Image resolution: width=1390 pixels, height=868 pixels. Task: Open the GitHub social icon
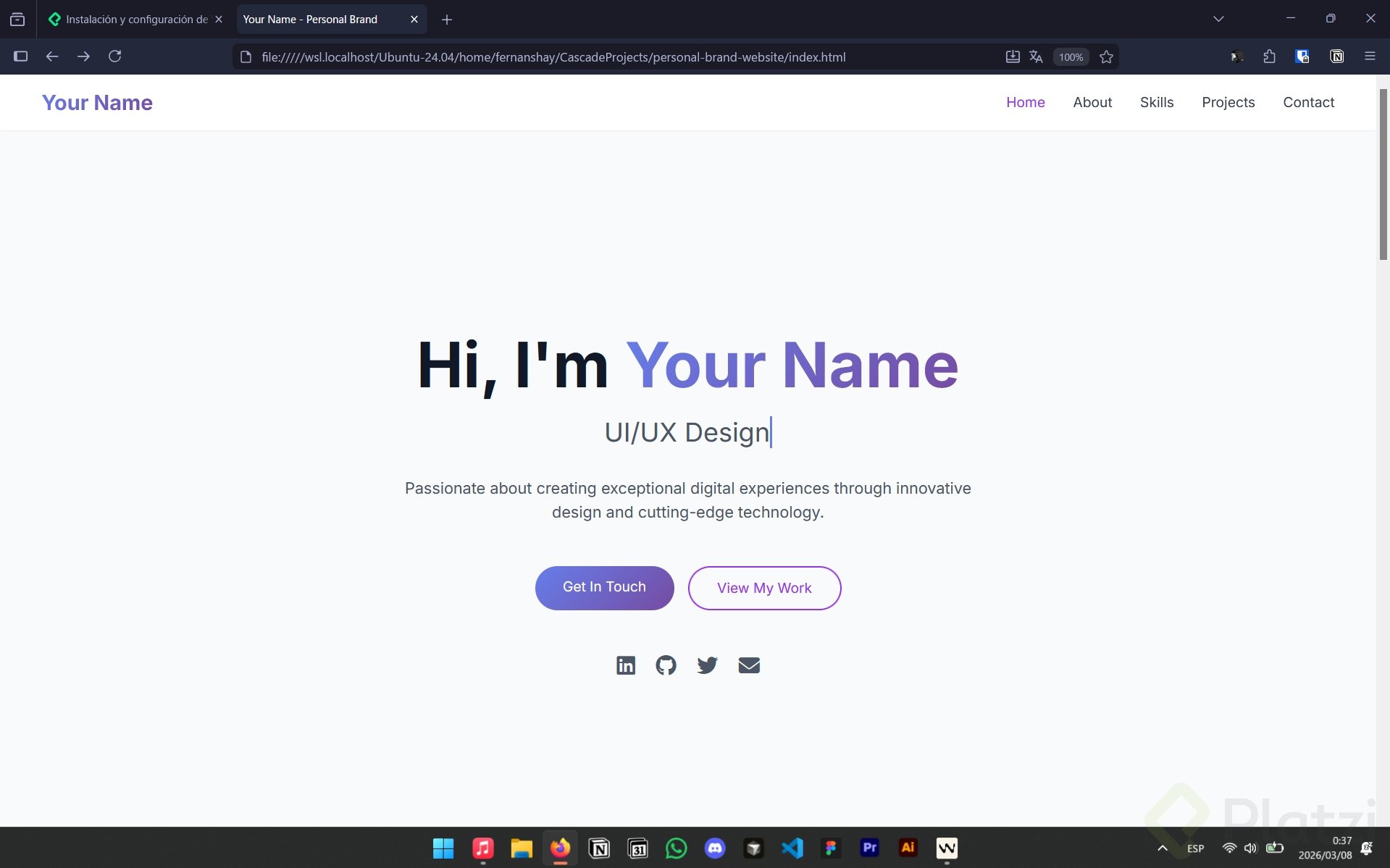click(666, 665)
